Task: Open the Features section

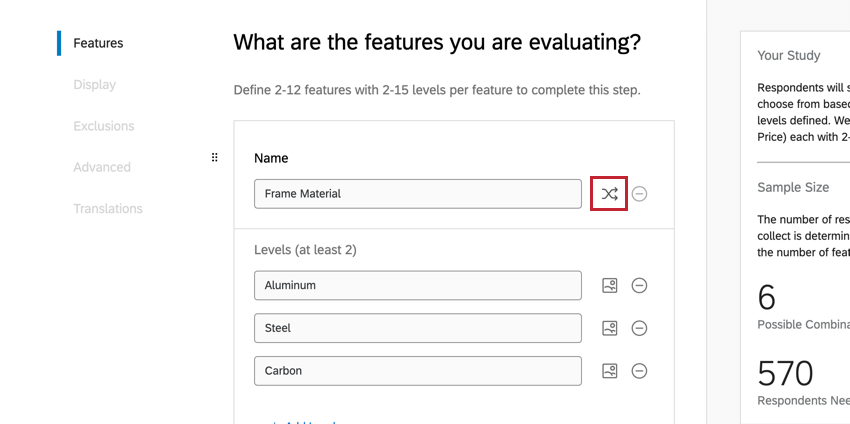Action: (x=98, y=43)
